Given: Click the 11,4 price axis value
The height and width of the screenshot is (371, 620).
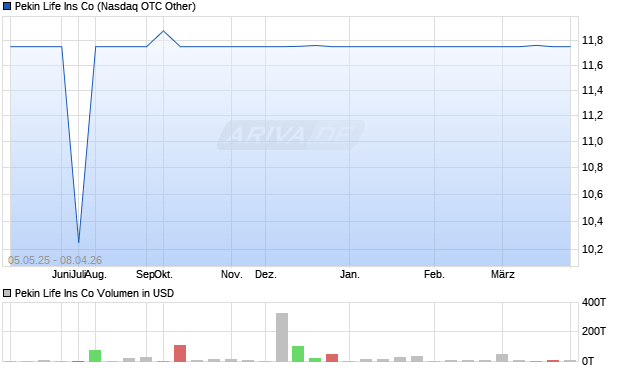Looking at the screenshot, I should click(x=592, y=91).
